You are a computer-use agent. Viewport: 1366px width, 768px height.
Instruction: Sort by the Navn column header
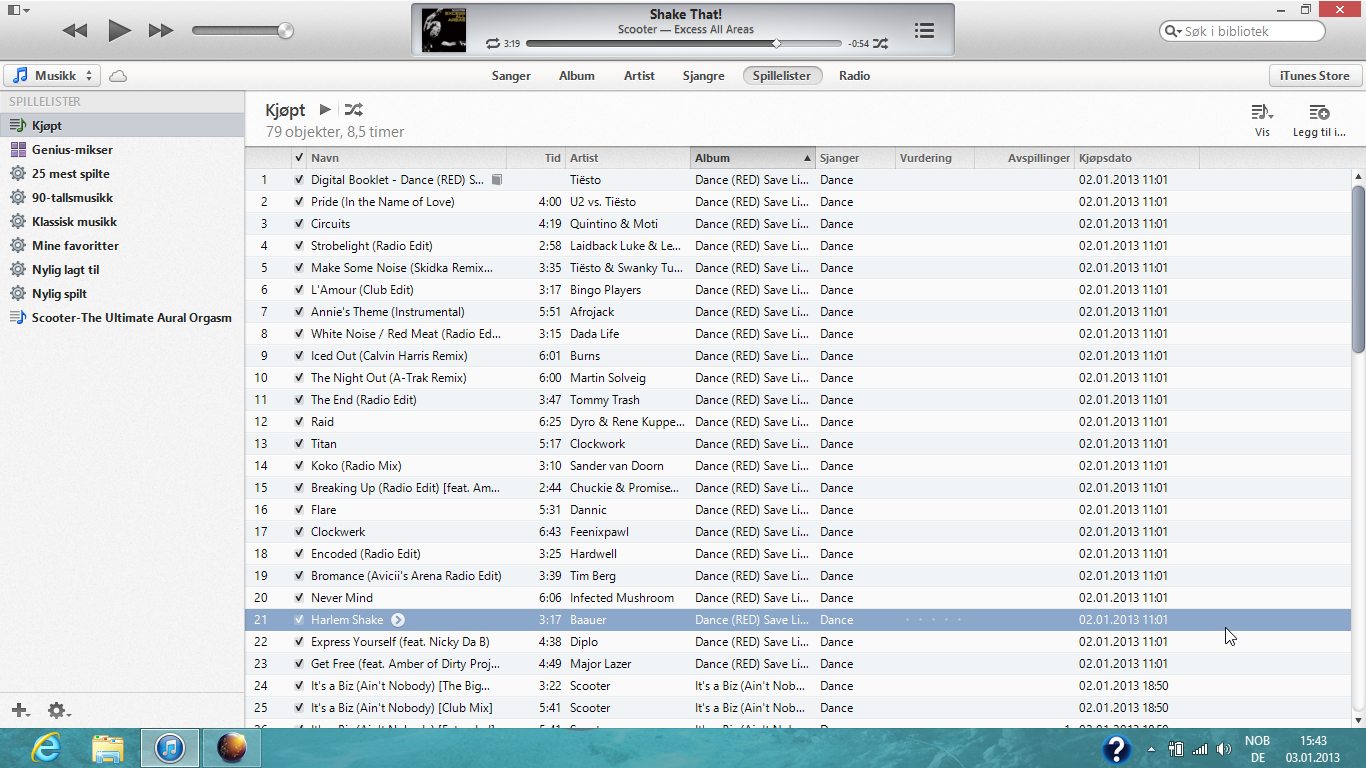[407, 158]
